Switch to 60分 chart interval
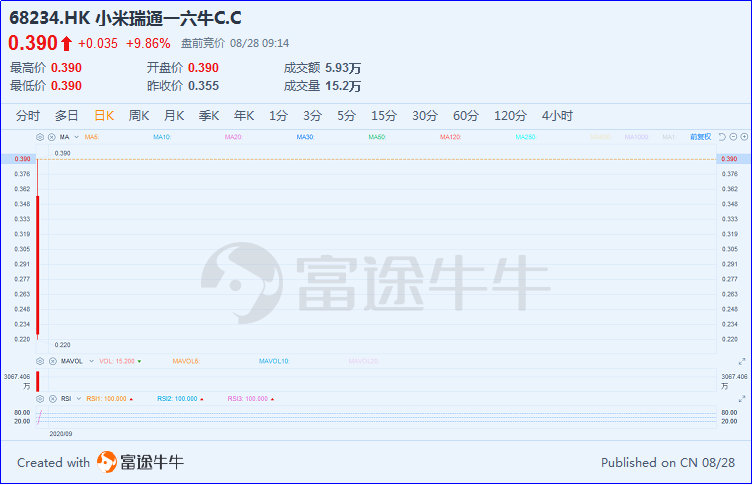The image size is (753, 485). point(466,116)
